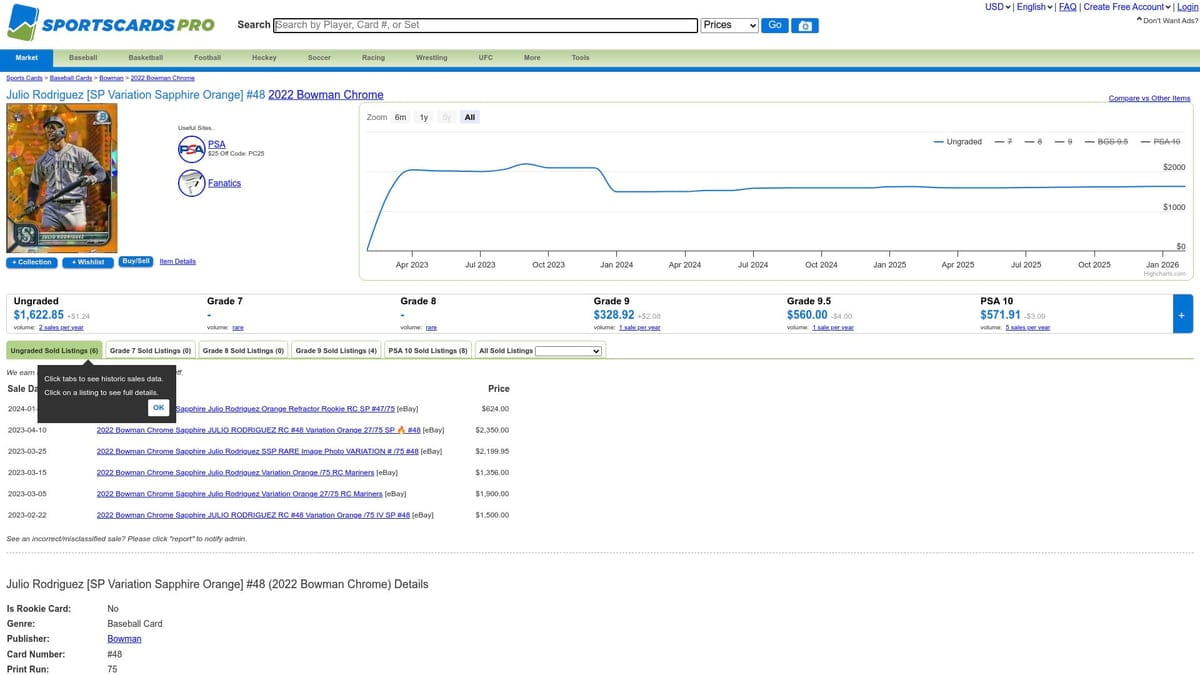Open camera photo search icon
This screenshot has width=1200, height=675.
tap(805, 25)
